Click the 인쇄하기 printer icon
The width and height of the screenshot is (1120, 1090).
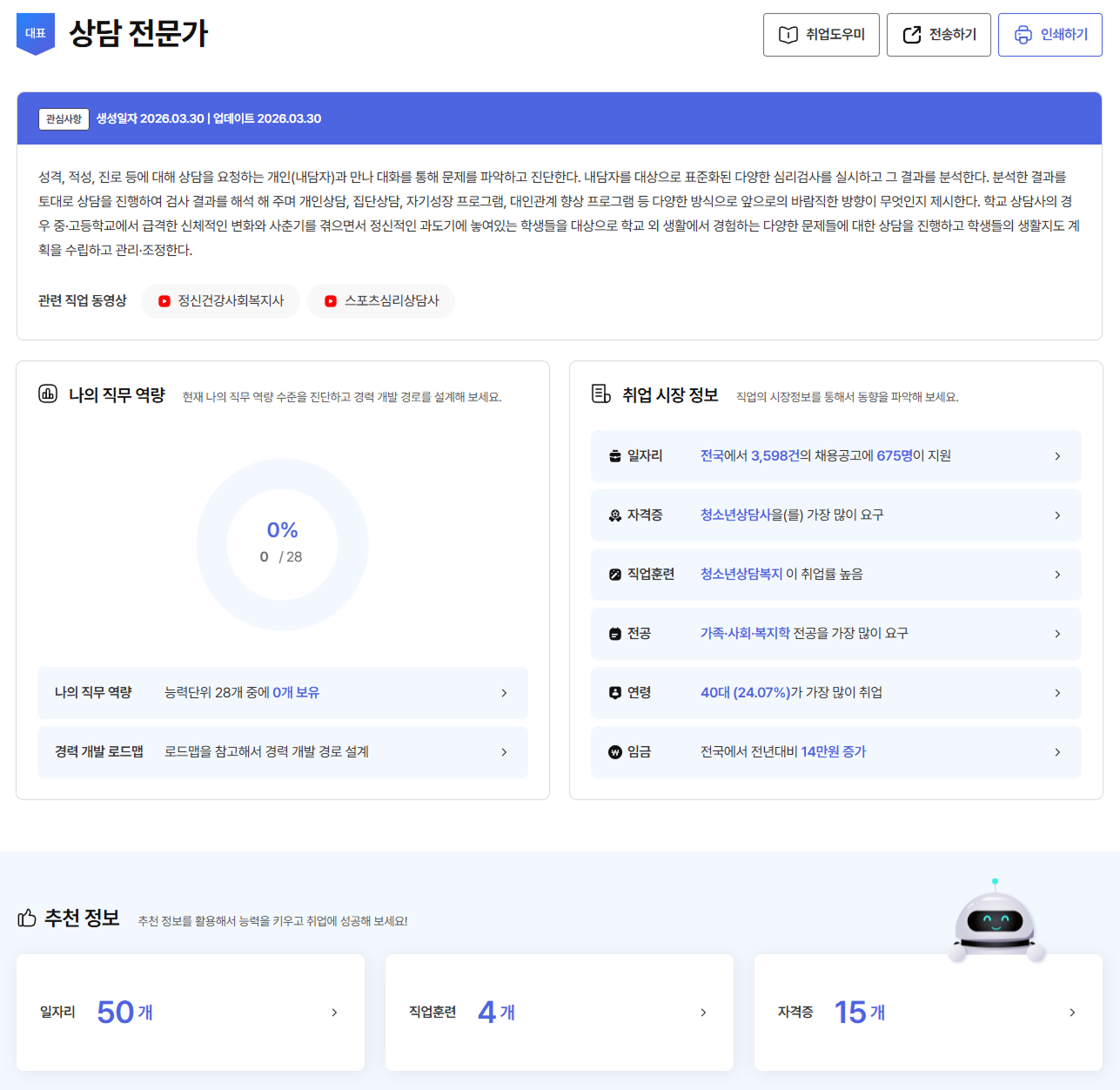coord(1023,35)
